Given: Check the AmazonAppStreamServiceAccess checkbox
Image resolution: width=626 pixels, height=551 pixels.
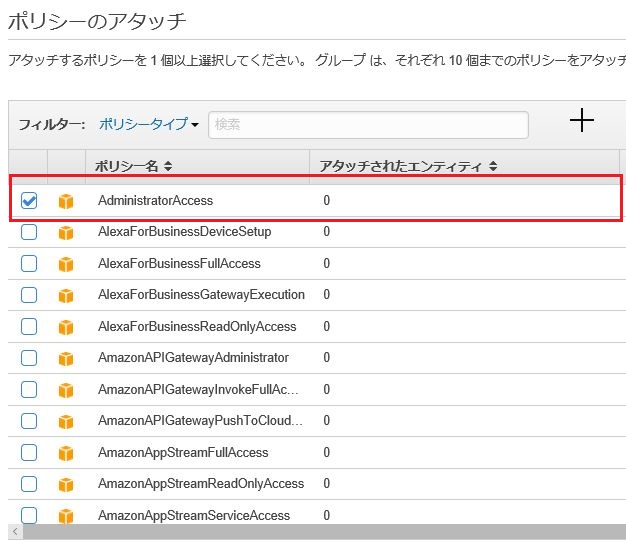Looking at the screenshot, I should pyautogui.click(x=29, y=515).
